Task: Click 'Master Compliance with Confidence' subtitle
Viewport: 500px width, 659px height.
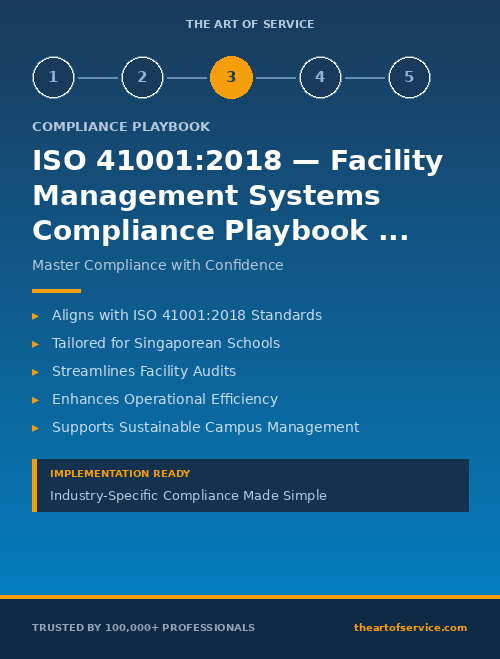Action: click(158, 265)
